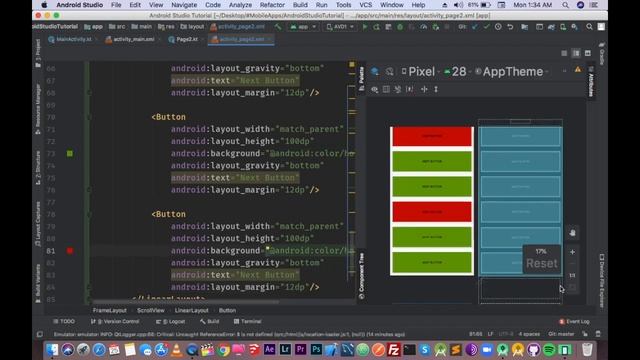This screenshot has height=360, width=640.
Task: Open the AppTheme dropdown
Action: click(511, 72)
